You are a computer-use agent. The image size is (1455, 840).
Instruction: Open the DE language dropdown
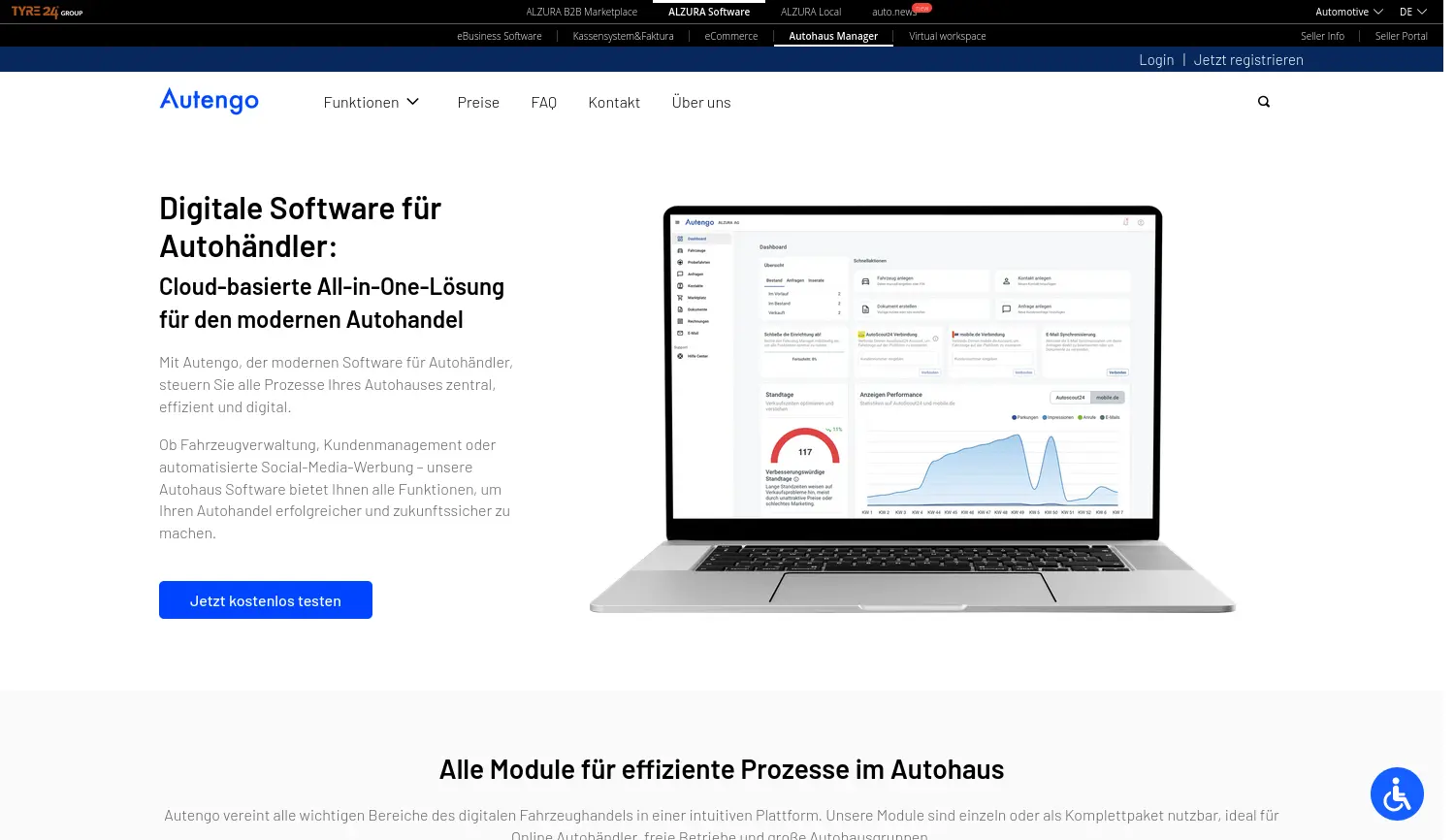[x=1412, y=12]
